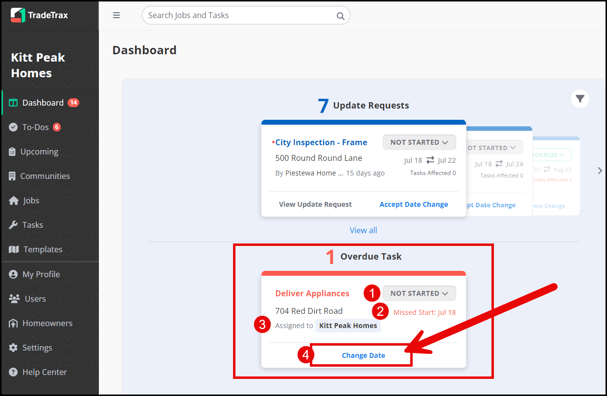Screen dimensions: 607x396
Task: Open the filter funnel icon
Action: [x=580, y=99]
